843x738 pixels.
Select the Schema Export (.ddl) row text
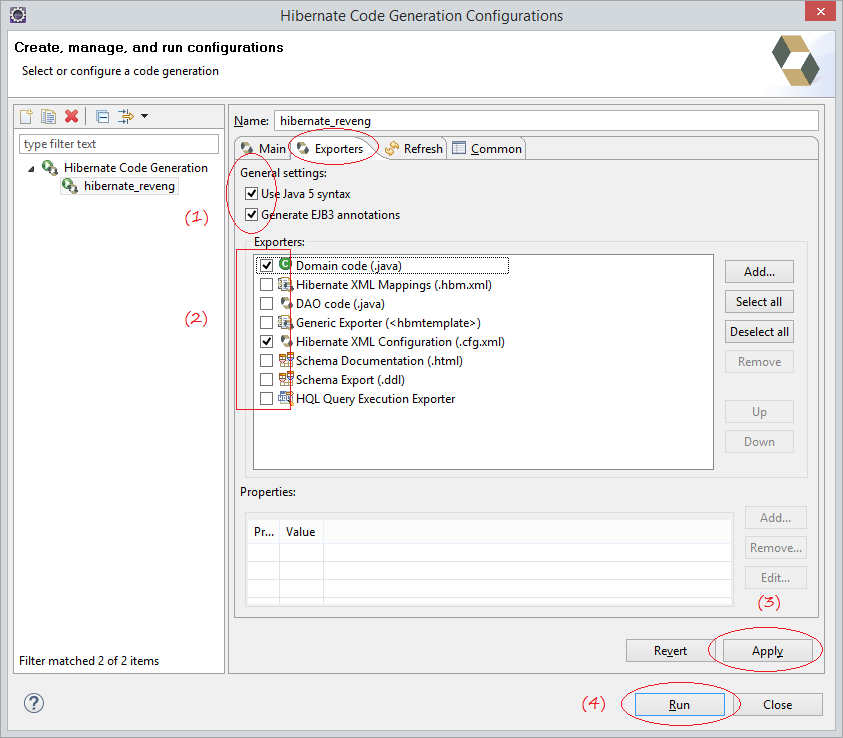pos(350,379)
